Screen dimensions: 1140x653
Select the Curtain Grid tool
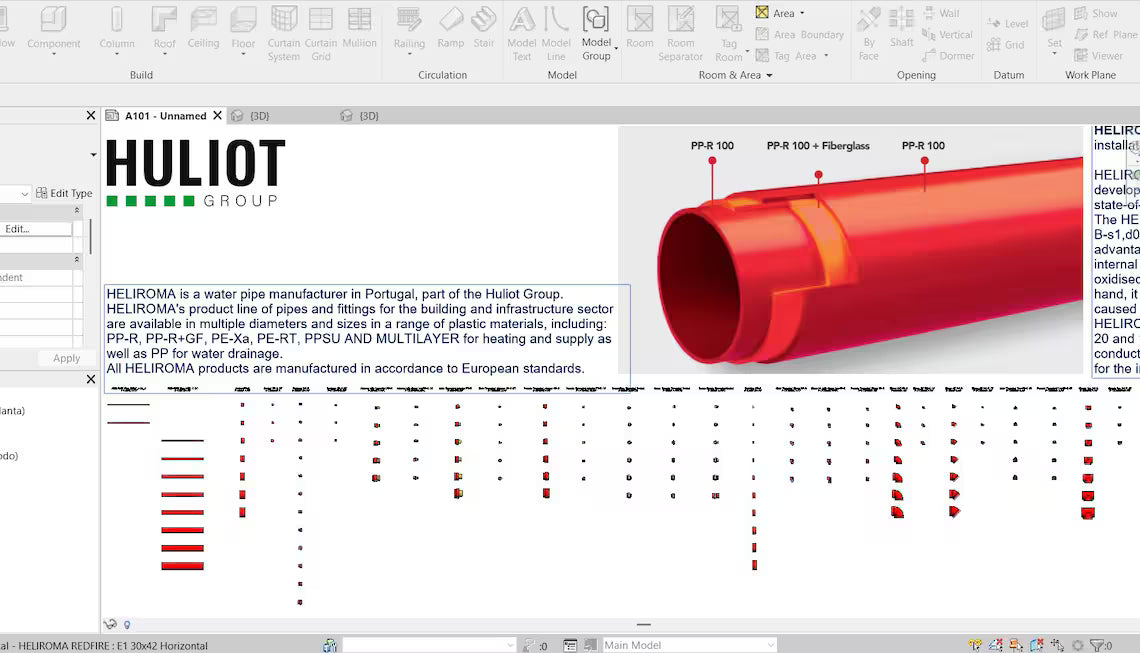[321, 33]
